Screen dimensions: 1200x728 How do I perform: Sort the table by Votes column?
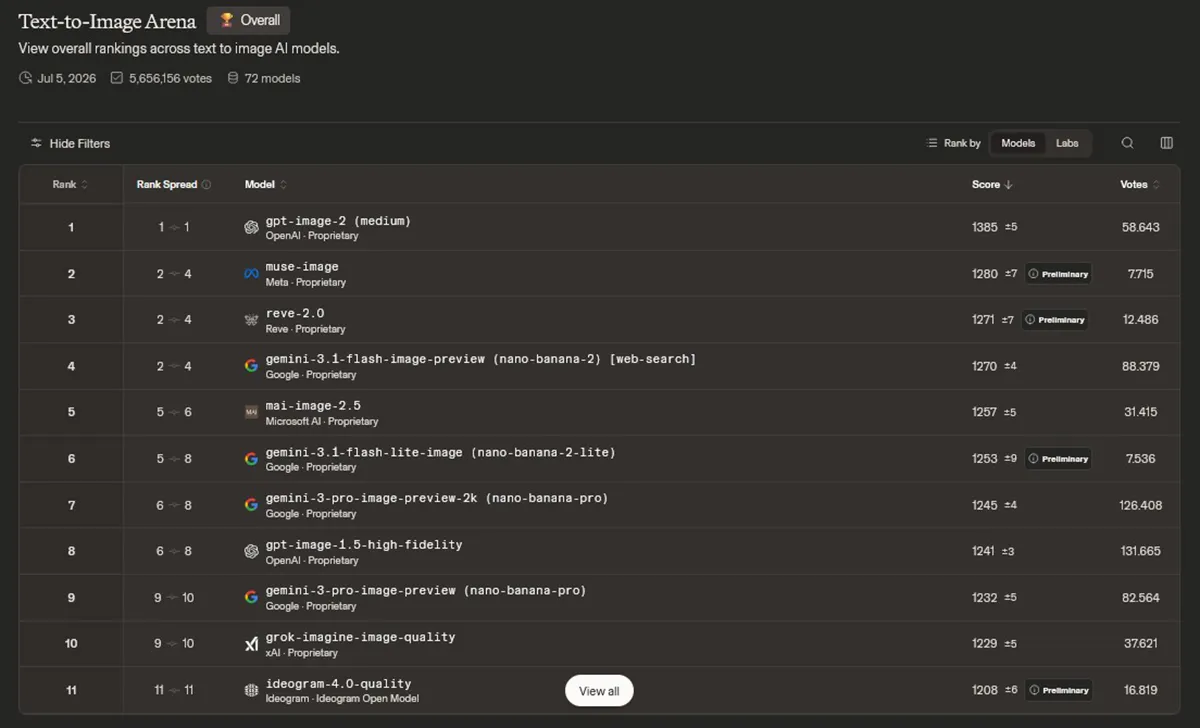click(x=1140, y=185)
